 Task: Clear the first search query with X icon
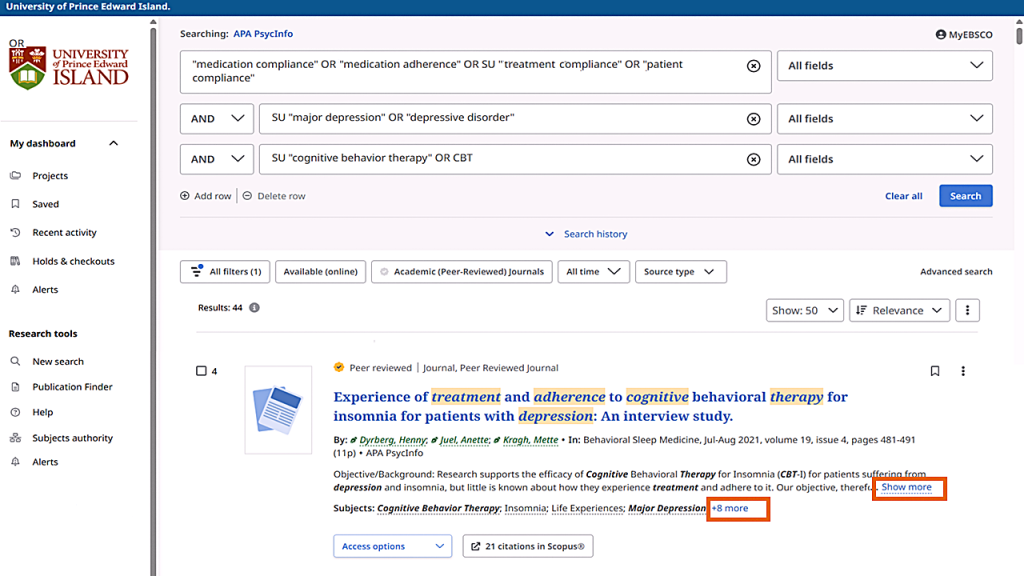753,66
